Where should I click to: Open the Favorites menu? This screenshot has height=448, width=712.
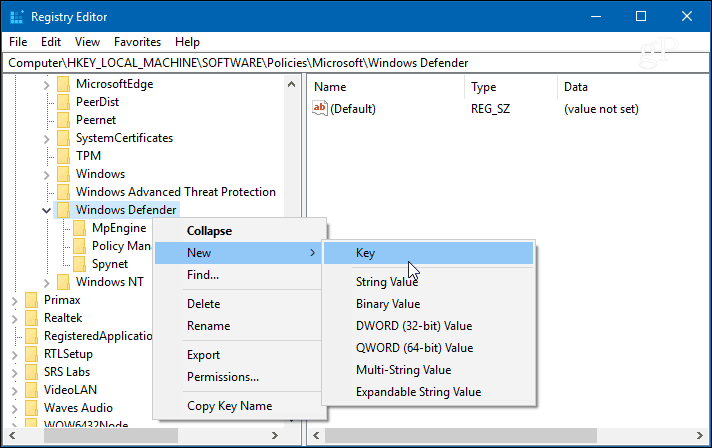pyautogui.click(x=137, y=42)
